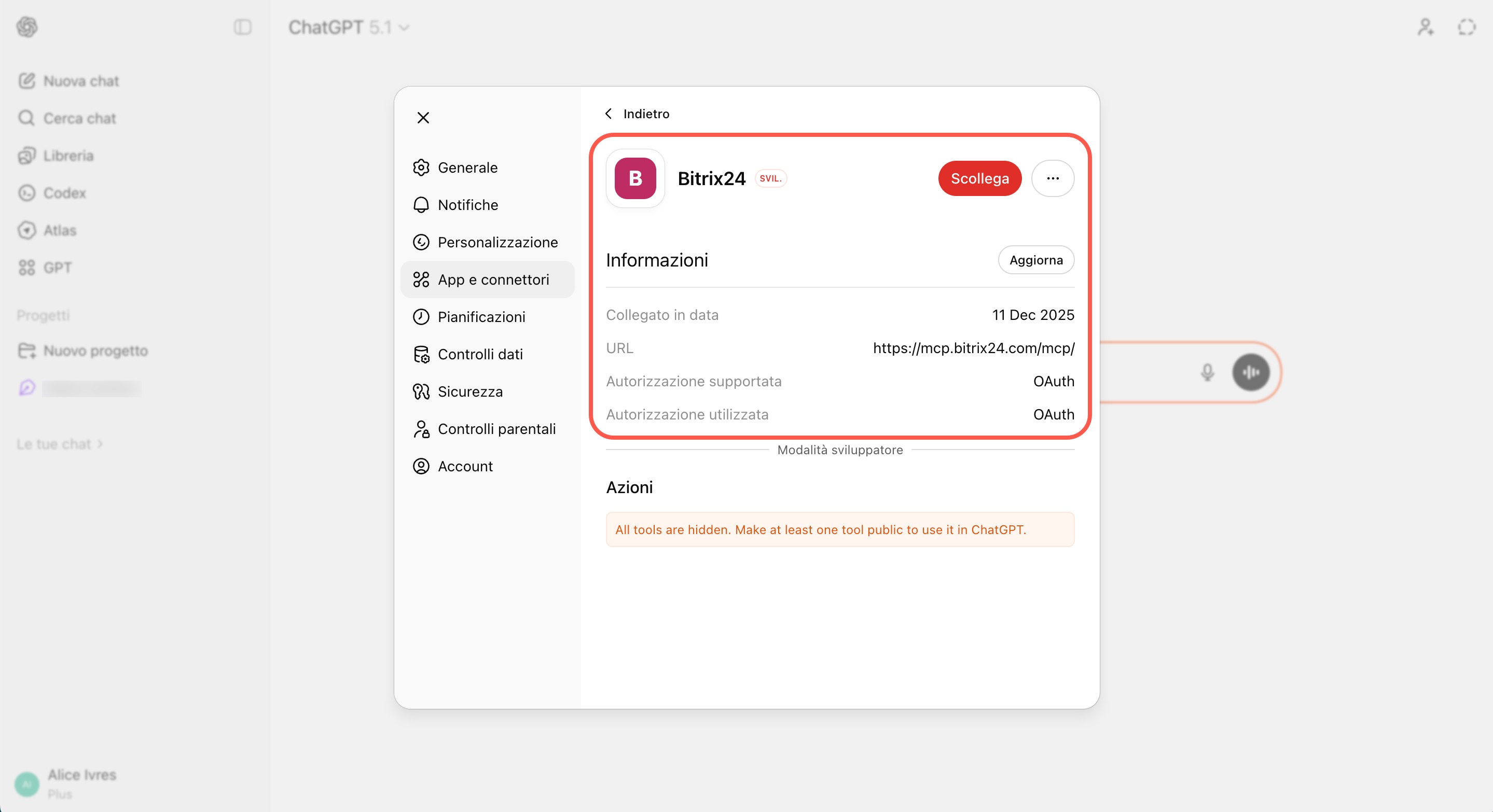This screenshot has height=812, width=1493.
Task: Click the invite user icon top right
Action: pos(1425,27)
